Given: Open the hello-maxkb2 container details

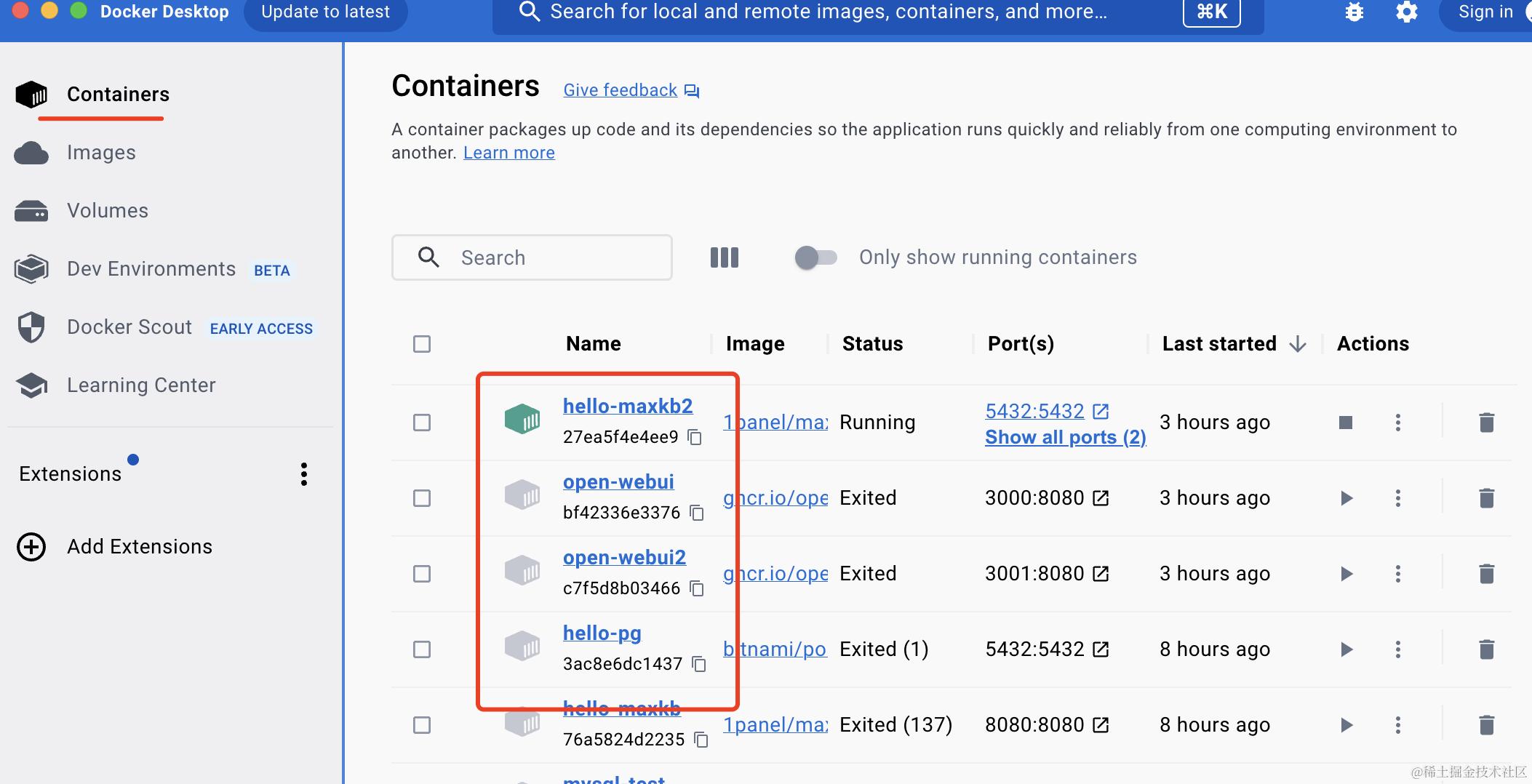Looking at the screenshot, I should [628, 406].
